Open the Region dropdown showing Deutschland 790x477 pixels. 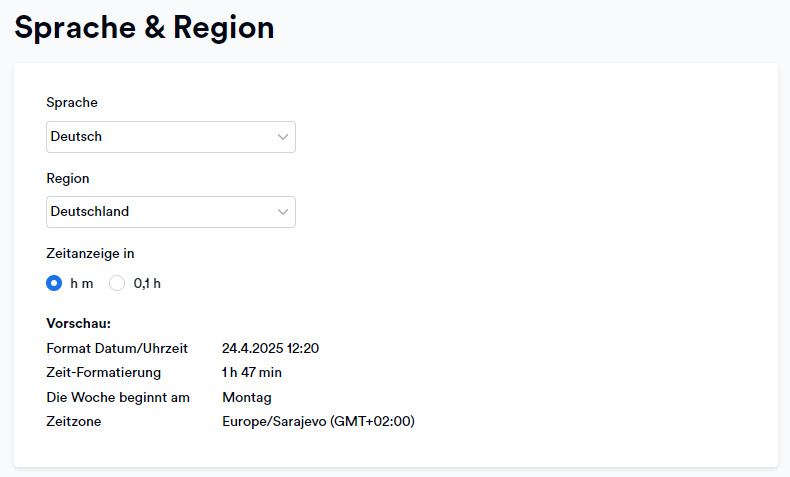(171, 212)
